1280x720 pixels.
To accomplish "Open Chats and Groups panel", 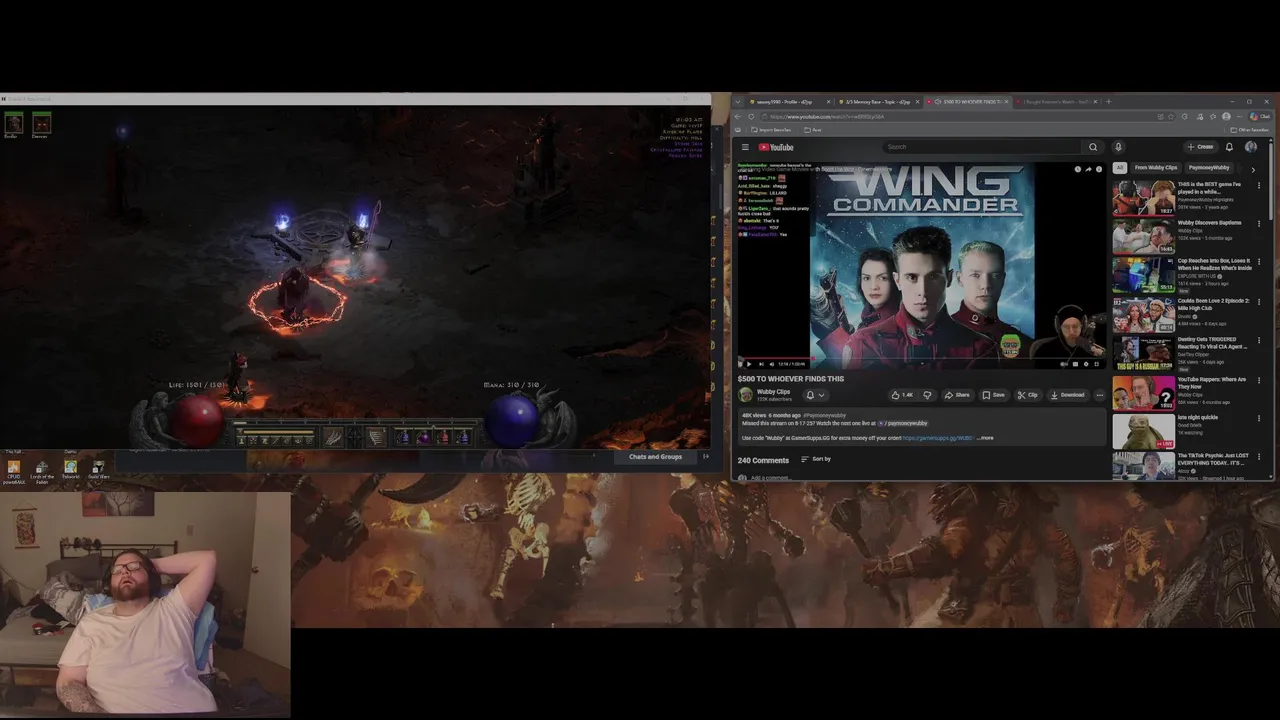I will tap(655, 457).
